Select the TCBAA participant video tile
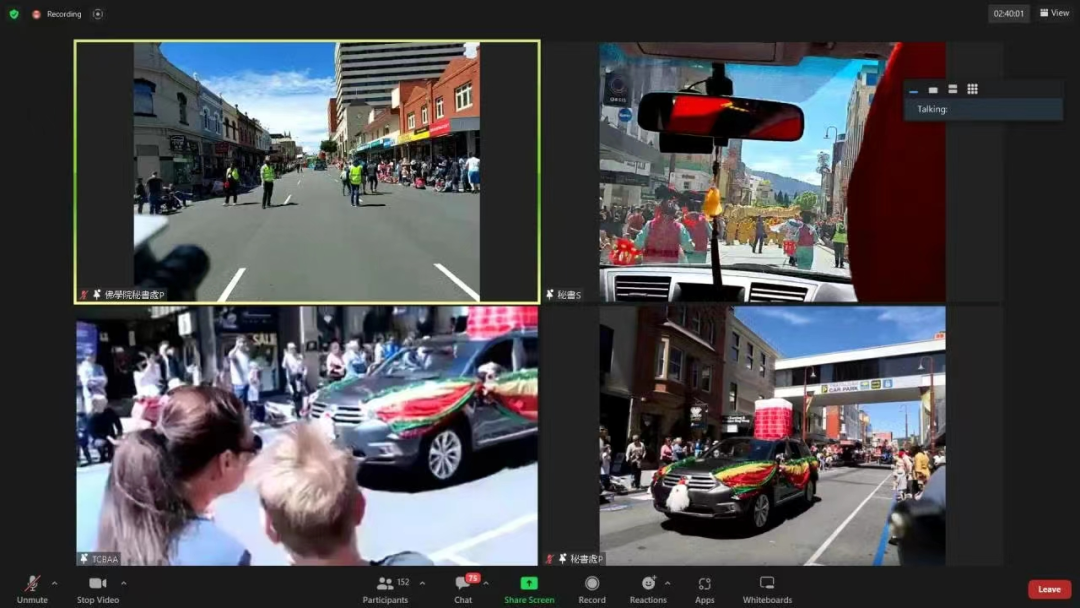 [307, 436]
